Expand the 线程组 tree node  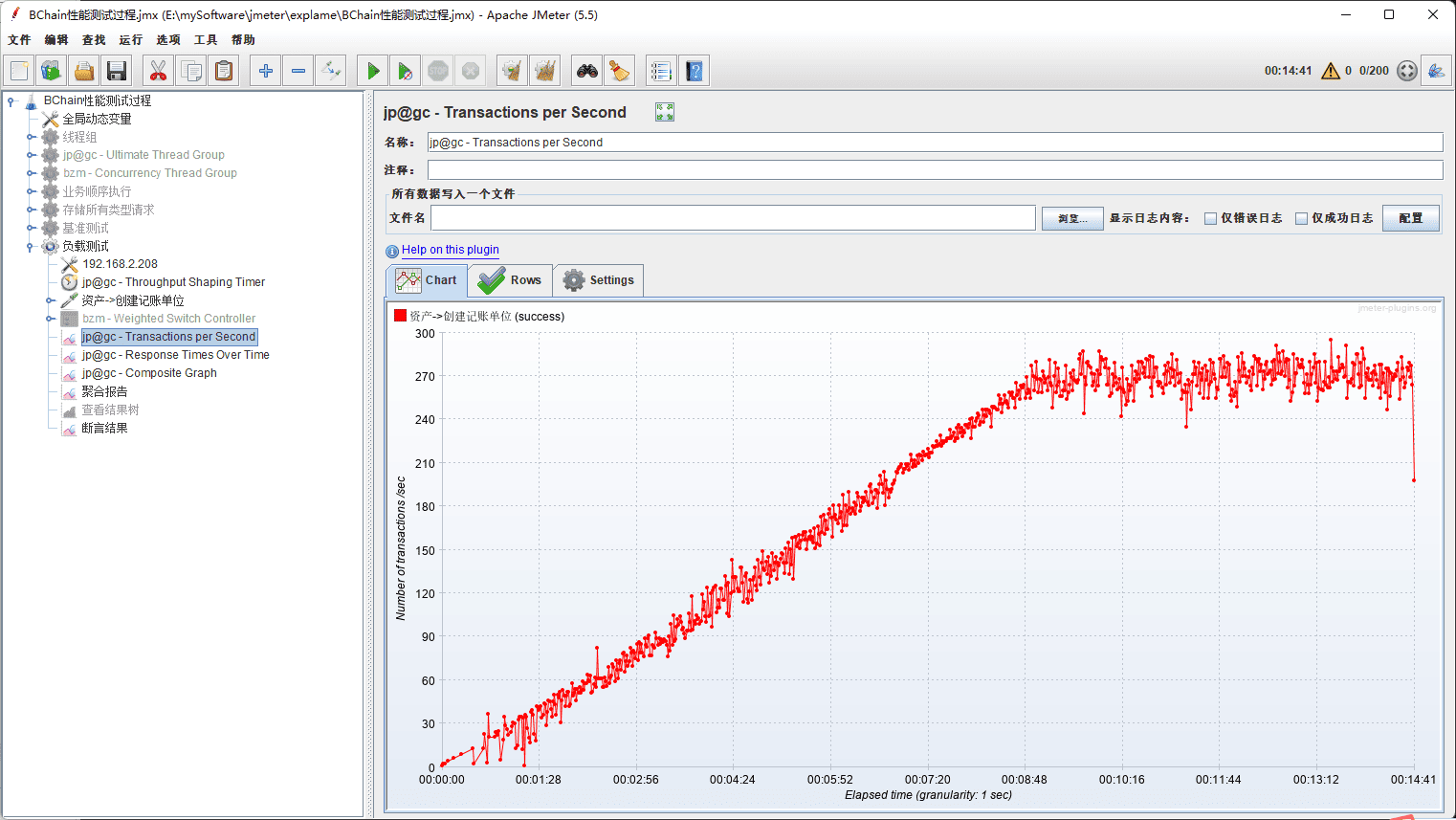tap(31, 138)
